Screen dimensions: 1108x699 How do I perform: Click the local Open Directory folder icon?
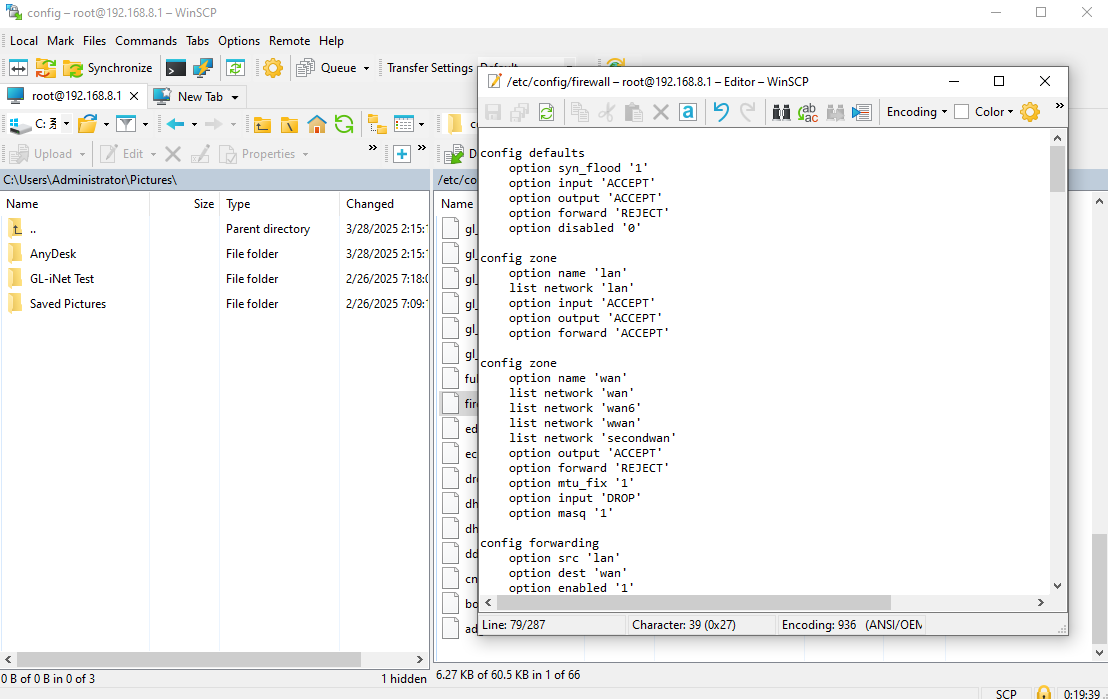pos(88,124)
